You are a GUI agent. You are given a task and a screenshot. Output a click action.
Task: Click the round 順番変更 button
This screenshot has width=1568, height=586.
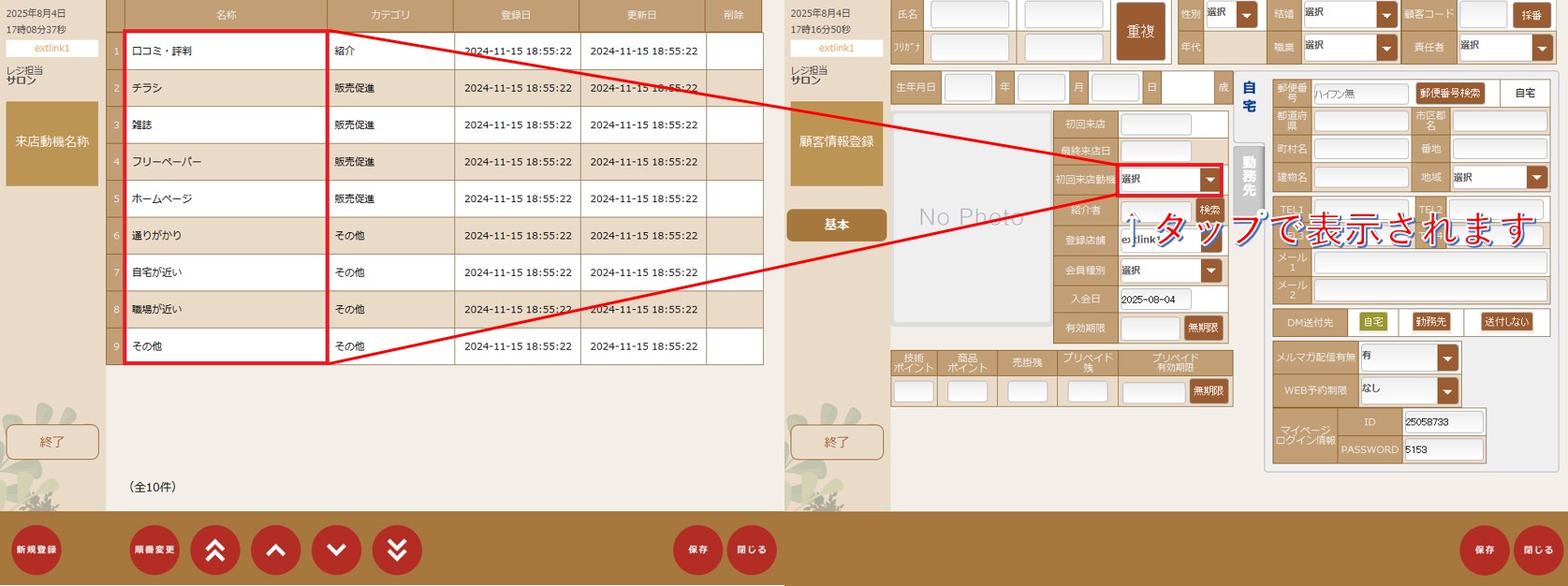click(154, 550)
